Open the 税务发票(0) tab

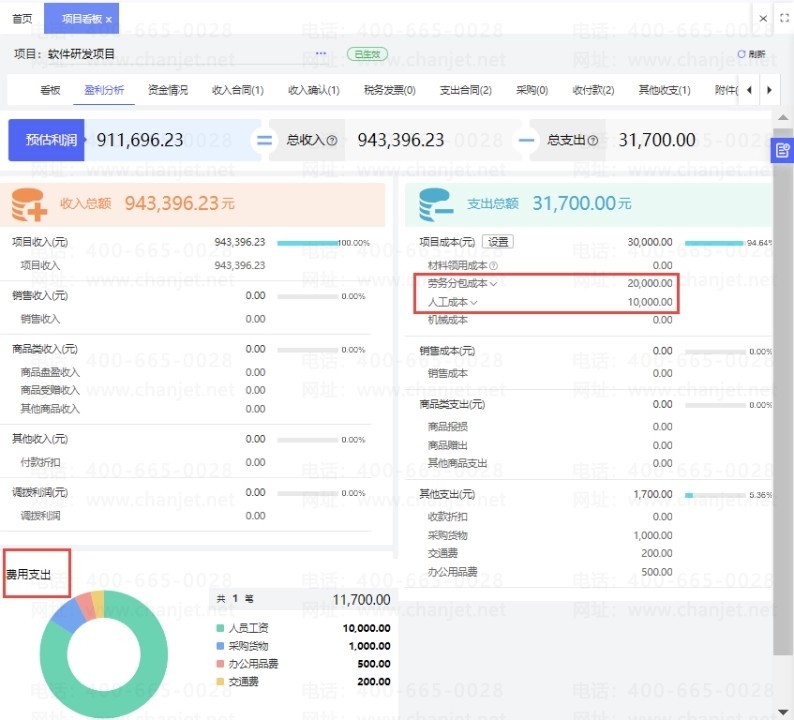pyautogui.click(x=390, y=90)
